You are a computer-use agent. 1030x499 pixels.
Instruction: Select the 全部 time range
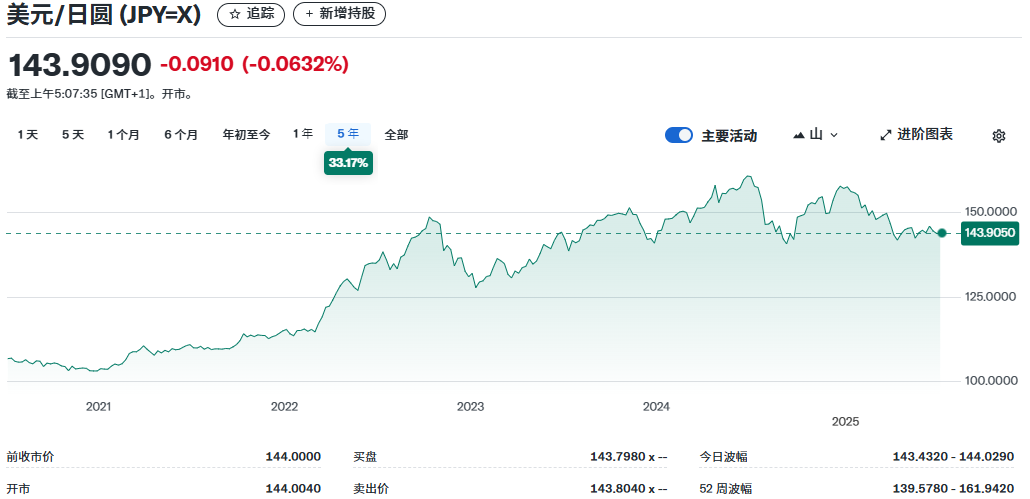coord(396,135)
